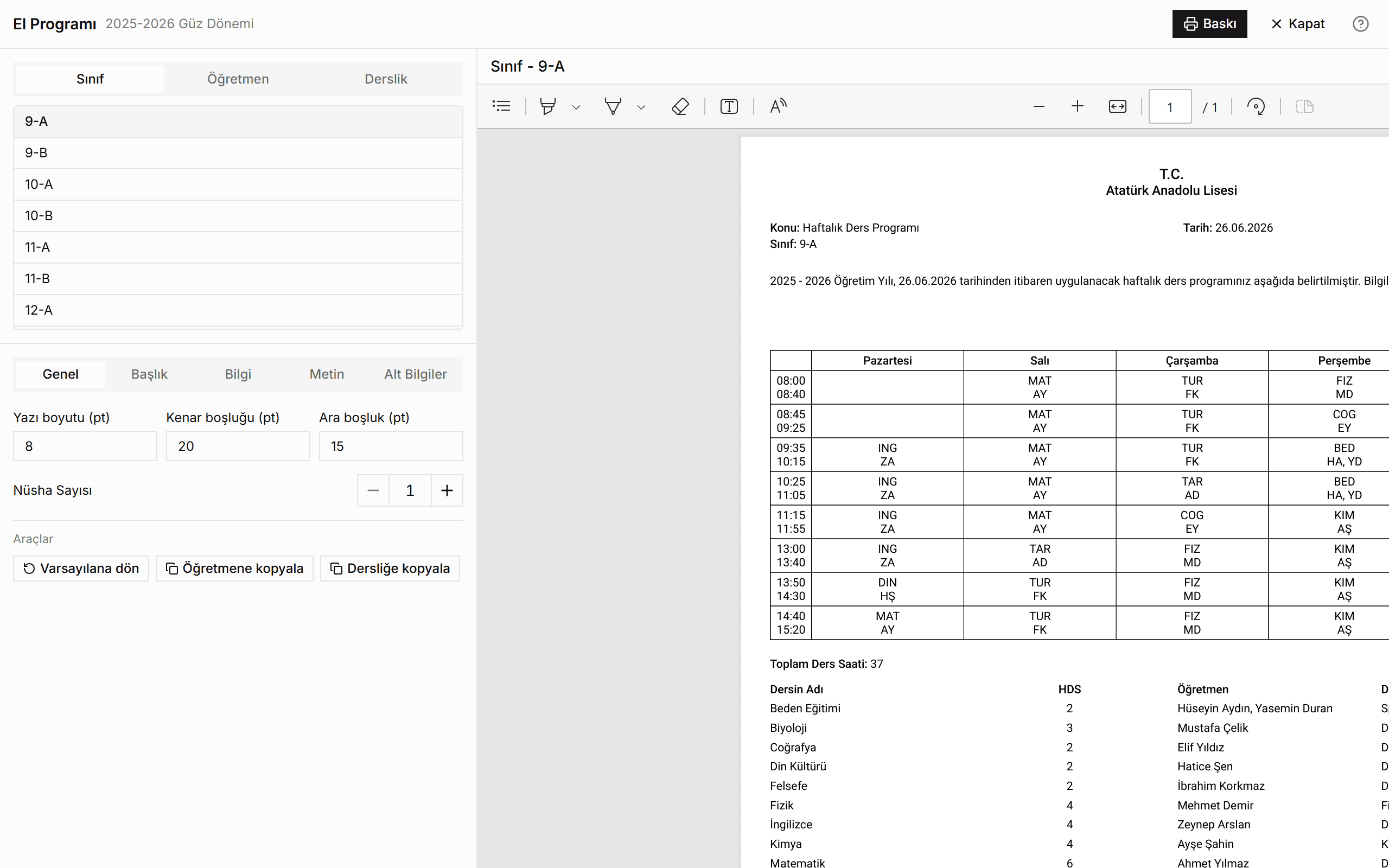This screenshot has width=1389, height=868.
Task: Select class 9-B in the list
Action: 238,152
